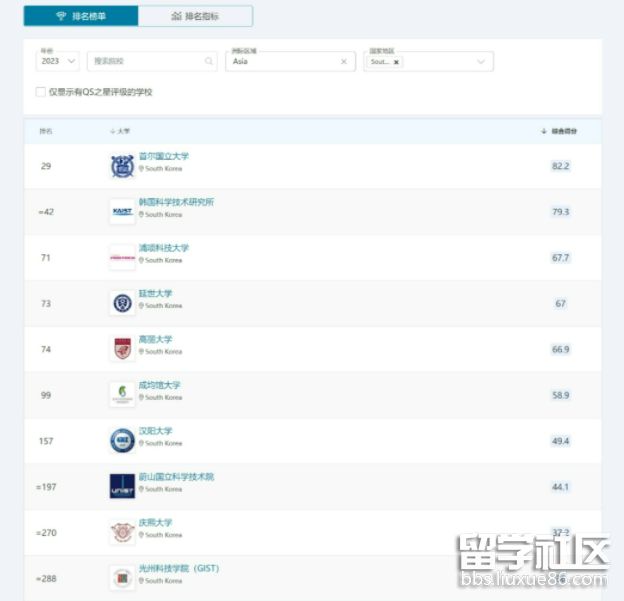The height and width of the screenshot is (601, 624).
Task: Select the rank 73 cell
Action: 46,303
